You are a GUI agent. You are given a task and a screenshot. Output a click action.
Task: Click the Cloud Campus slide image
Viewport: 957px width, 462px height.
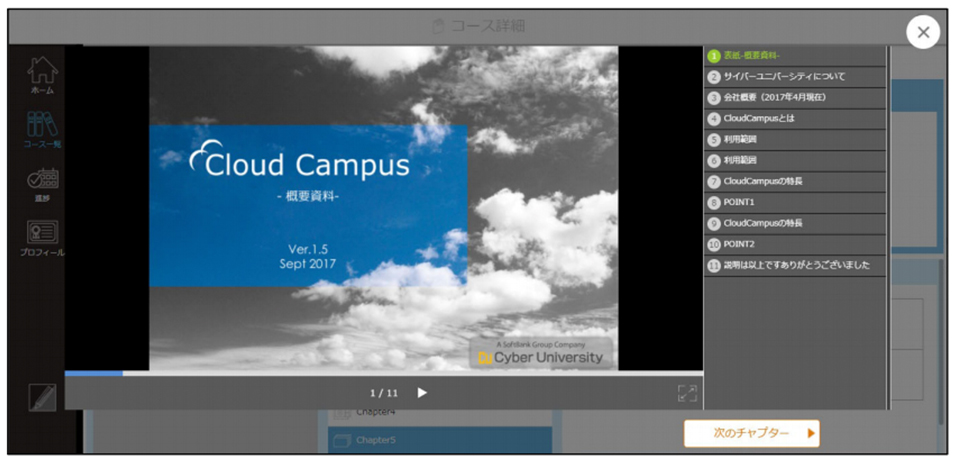(x=384, y=208)
